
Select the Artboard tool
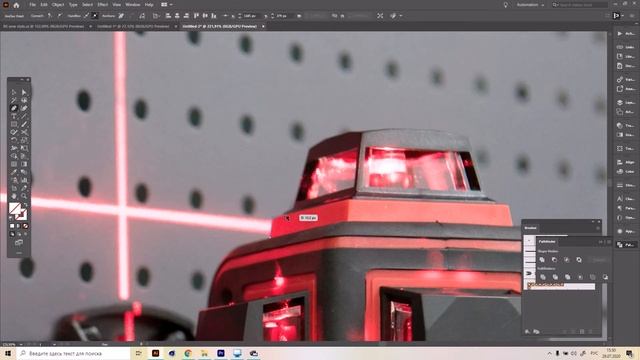[13, 188]
